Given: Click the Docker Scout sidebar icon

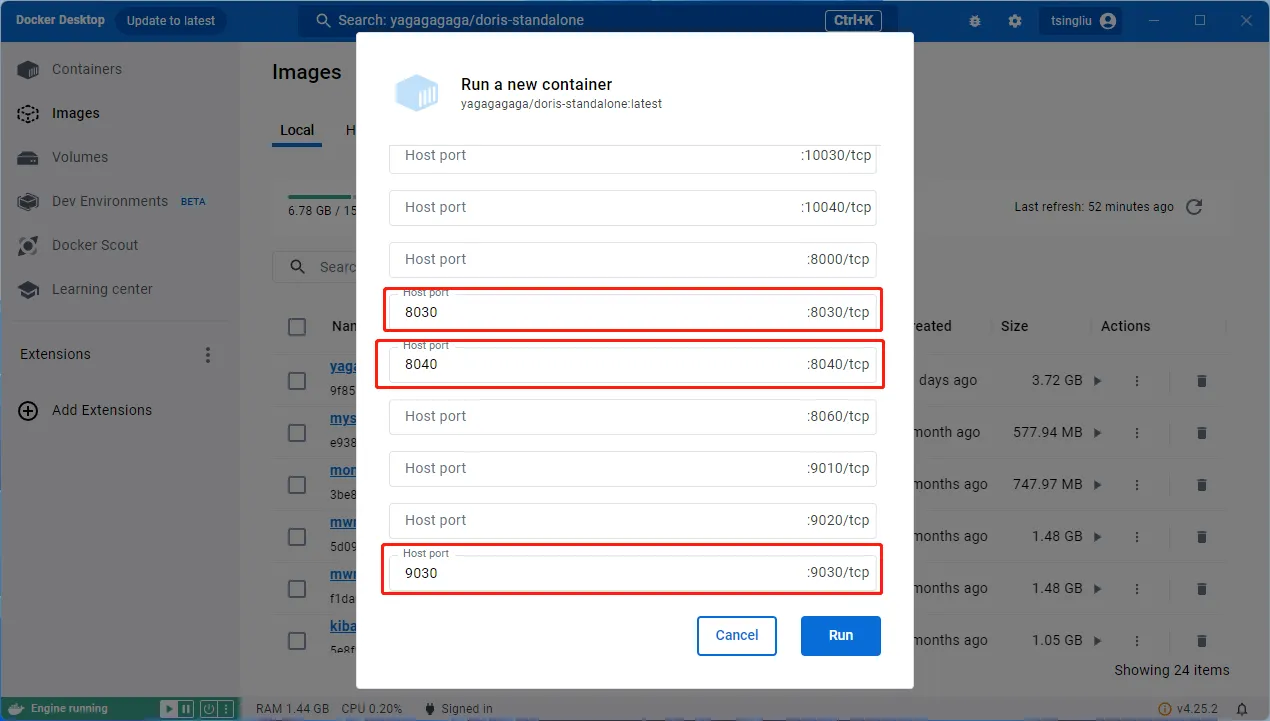Looking at the screenshot, I should [28, 246].
